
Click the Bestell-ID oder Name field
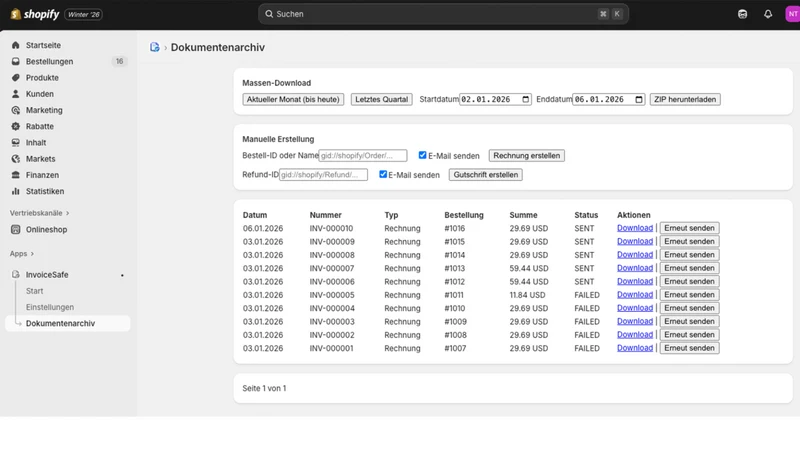pos(363,156)
